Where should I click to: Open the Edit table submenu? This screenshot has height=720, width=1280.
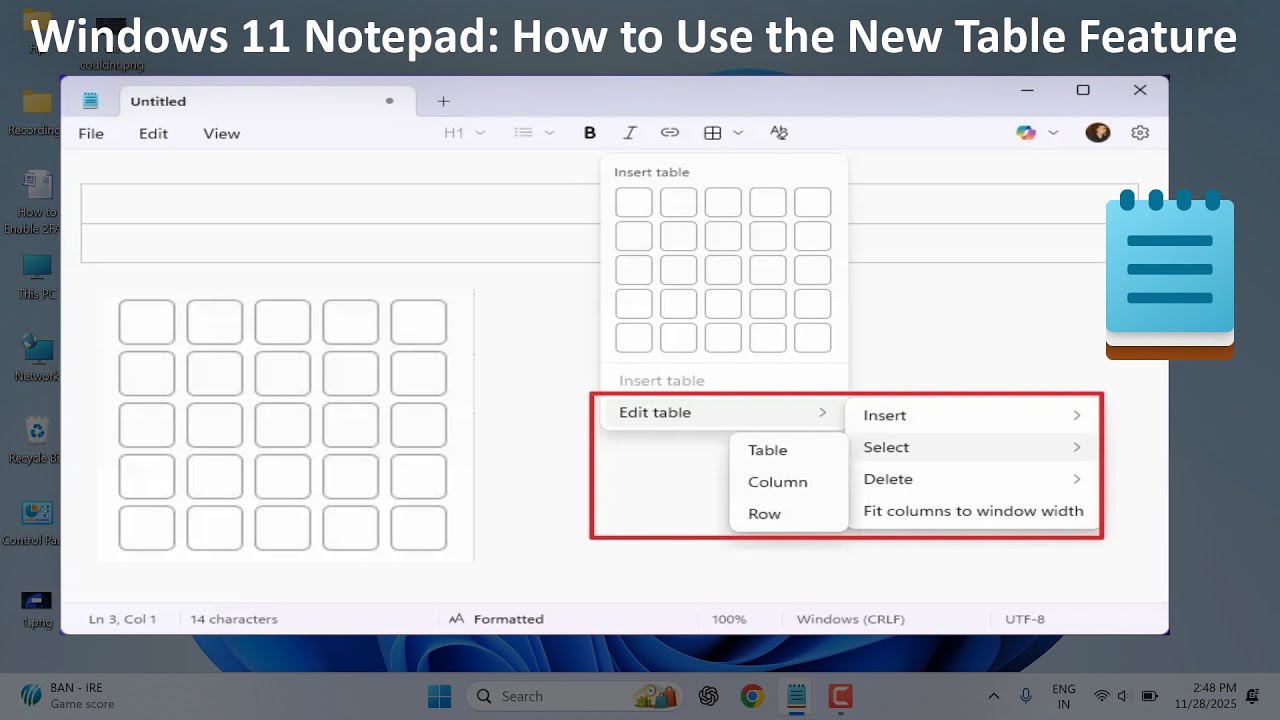click(723, 412)
